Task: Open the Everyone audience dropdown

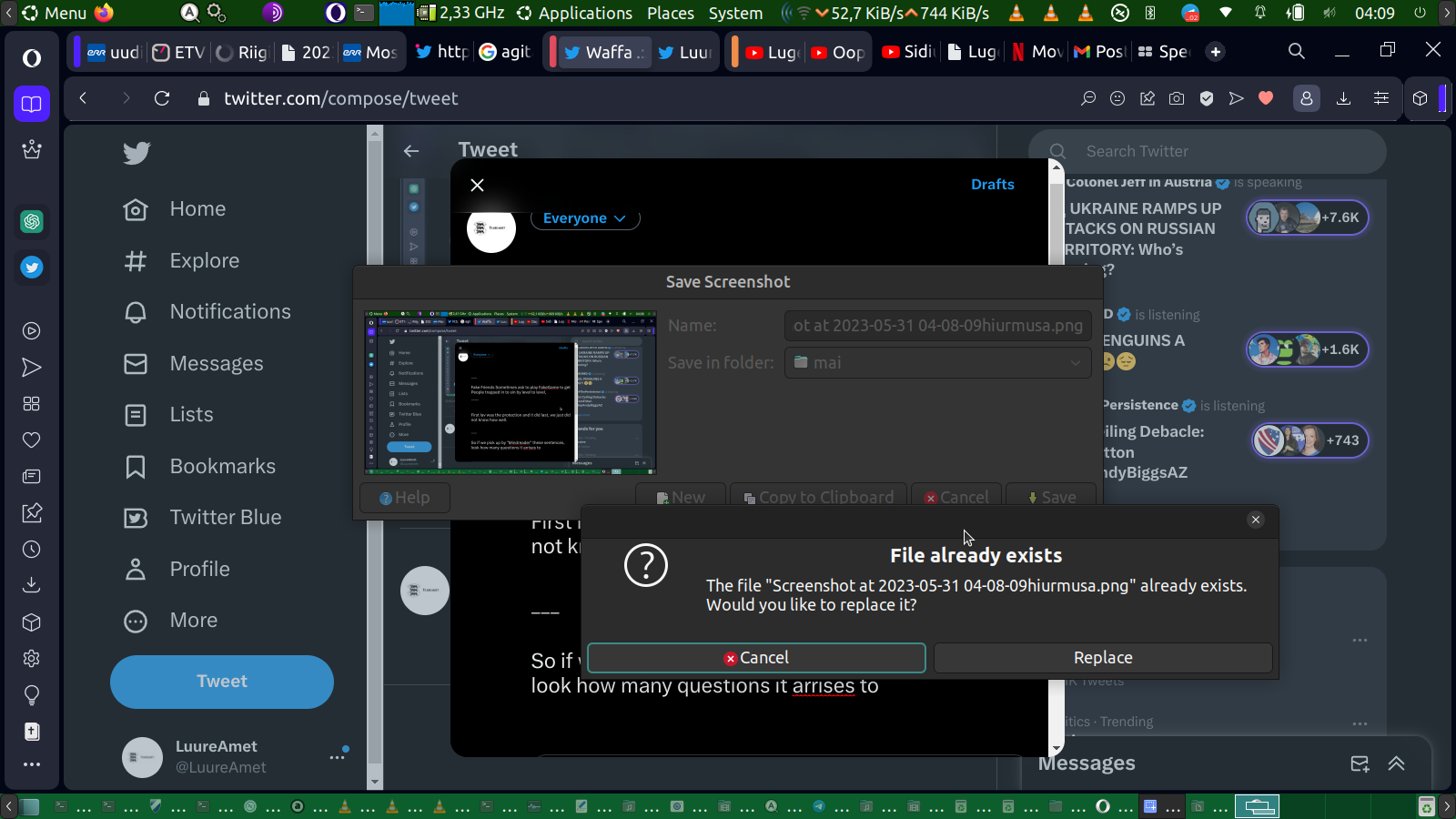Action: pyautogui.click(x=585, y=218)
